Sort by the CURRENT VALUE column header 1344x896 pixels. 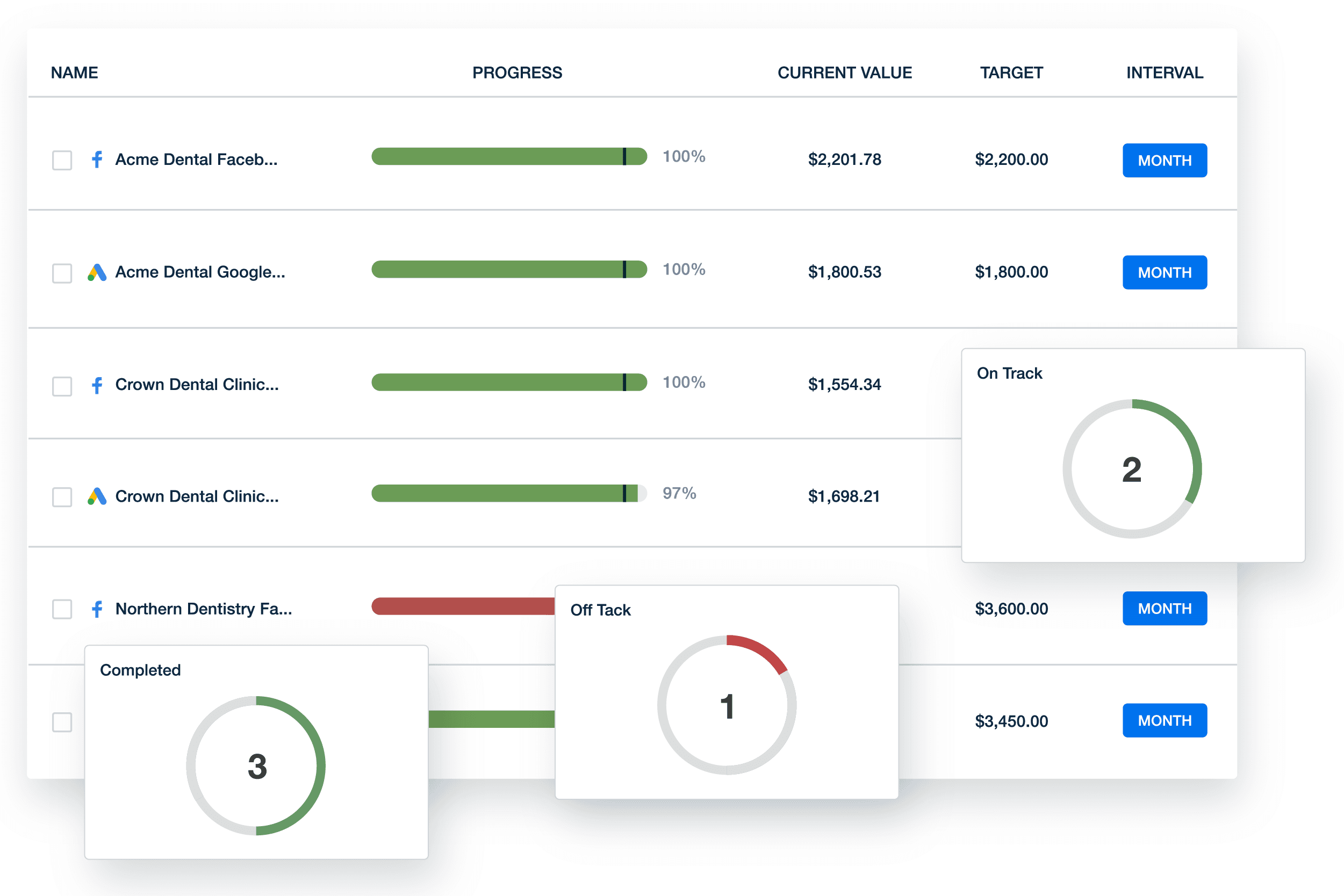[x=844, y=73]
